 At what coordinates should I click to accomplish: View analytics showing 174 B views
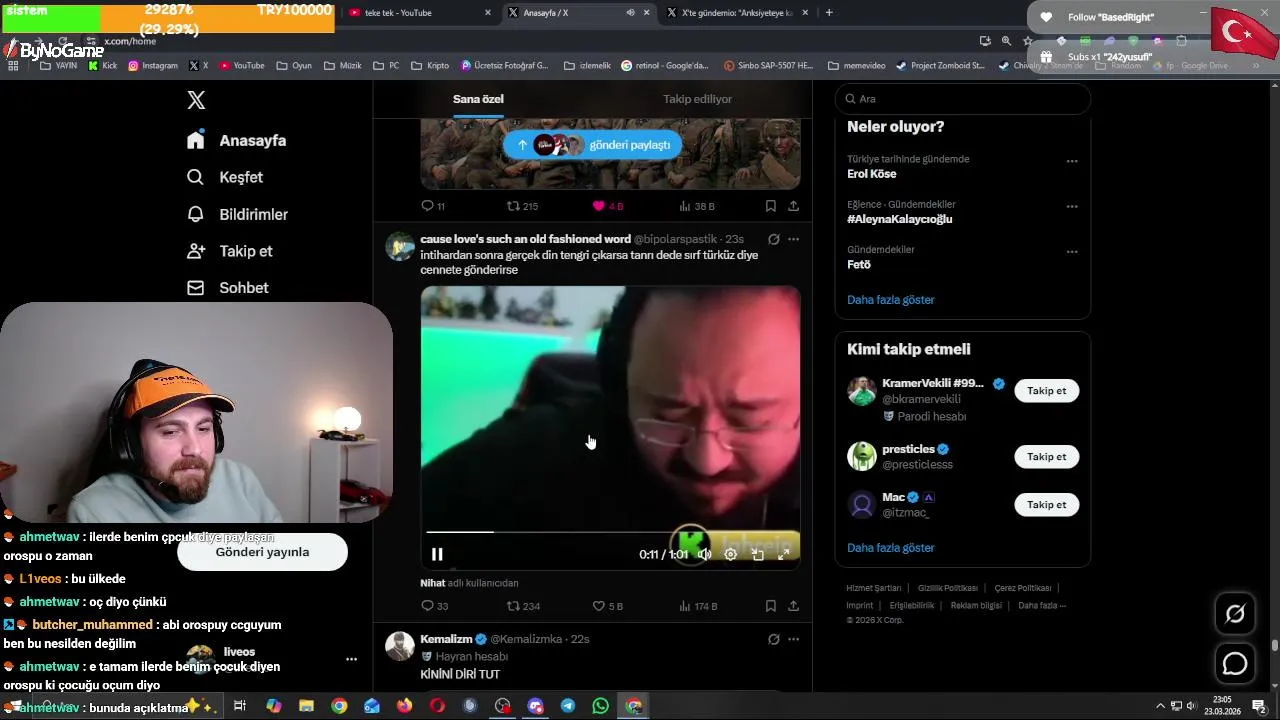tap(698, 606)
